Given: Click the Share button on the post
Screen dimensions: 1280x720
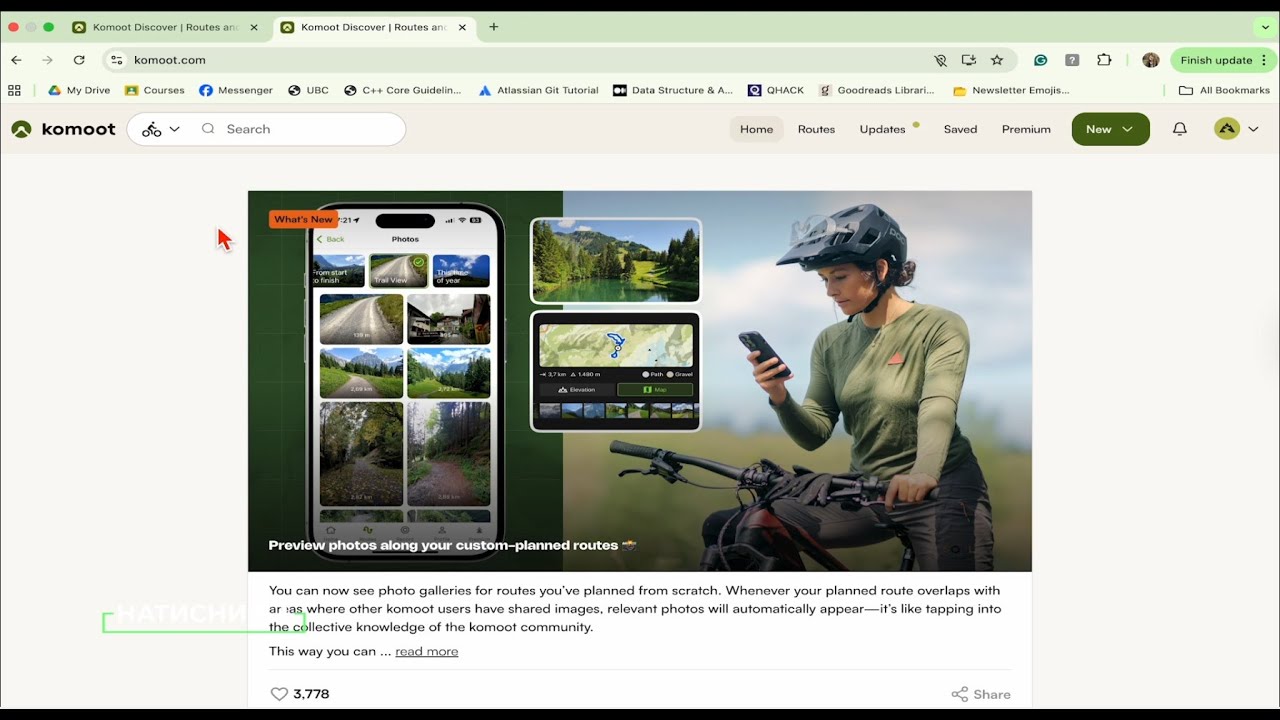Looking at the screenshot, I should pos(981,694).
